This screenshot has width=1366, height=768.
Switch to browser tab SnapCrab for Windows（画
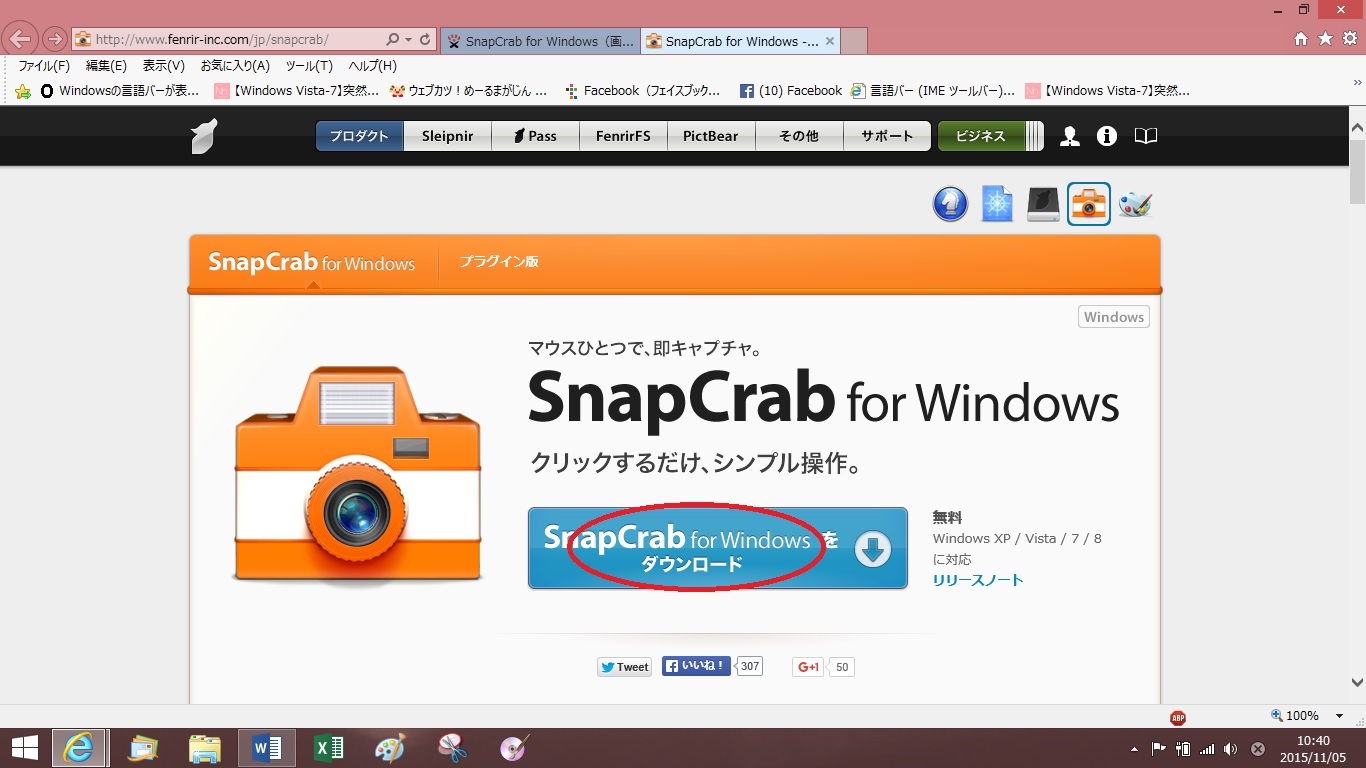(x=539, y=41)
